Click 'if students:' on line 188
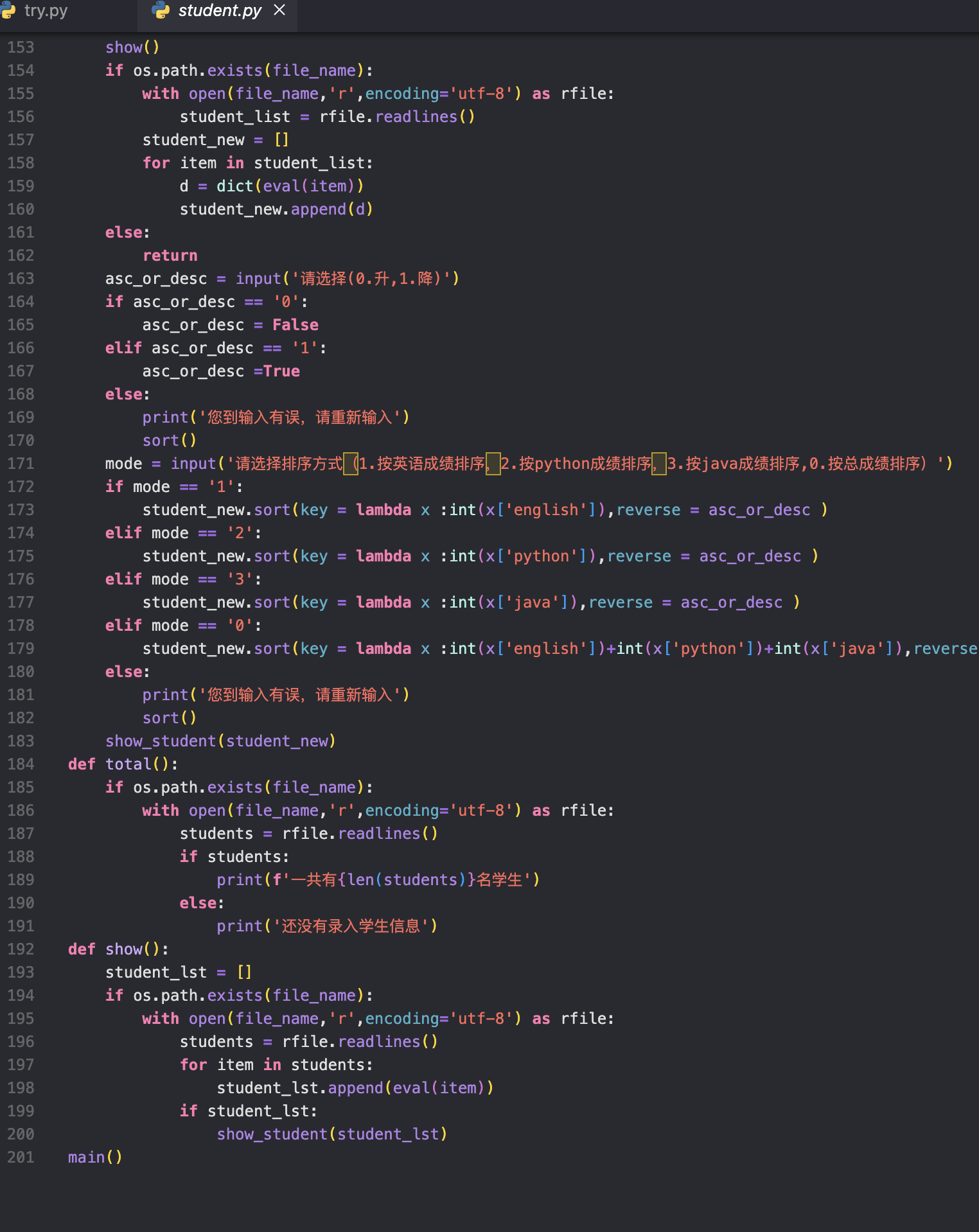 tap(234, 857)
